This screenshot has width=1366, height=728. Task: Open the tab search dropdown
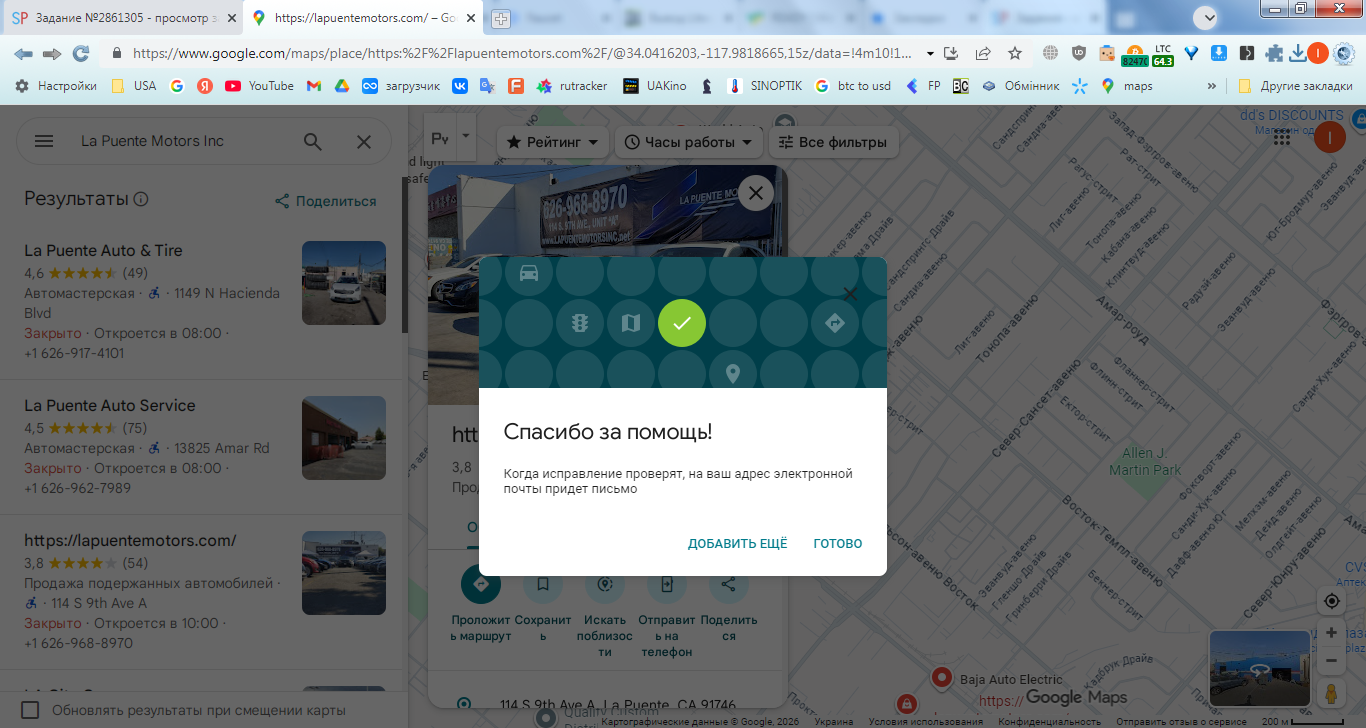[x=1207, y=17]
